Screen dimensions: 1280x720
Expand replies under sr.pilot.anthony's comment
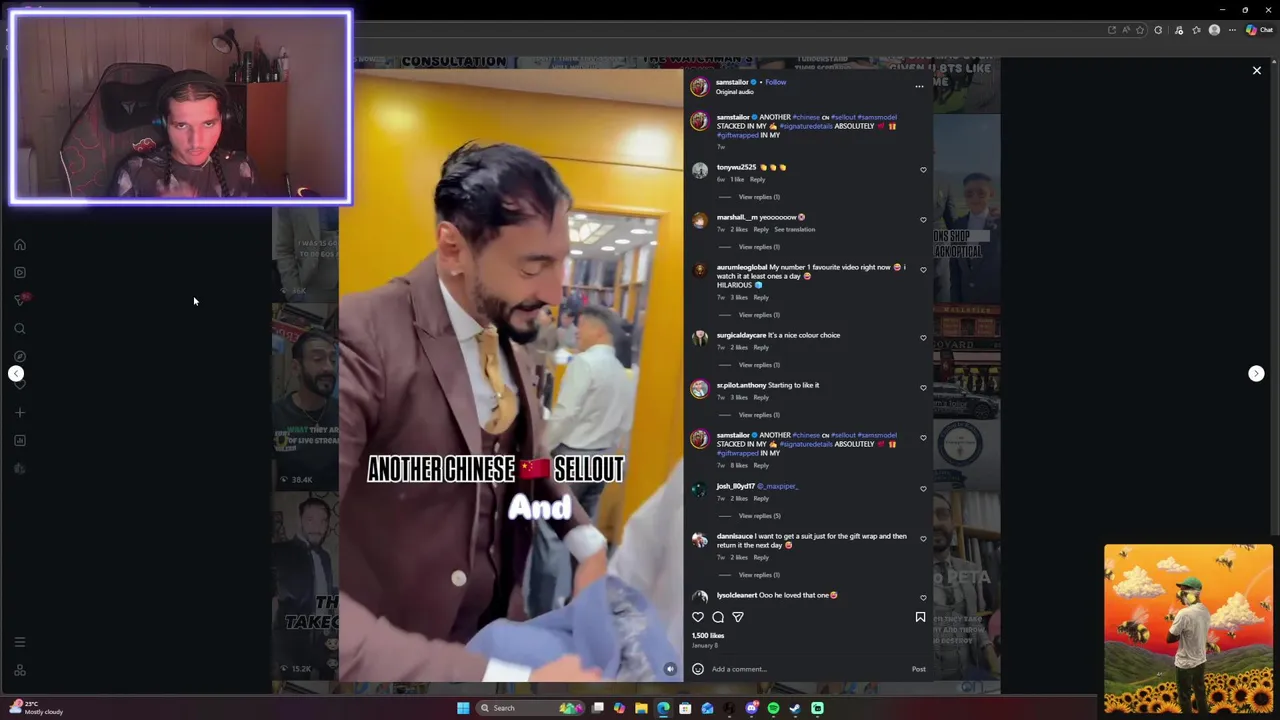[759, 415]
